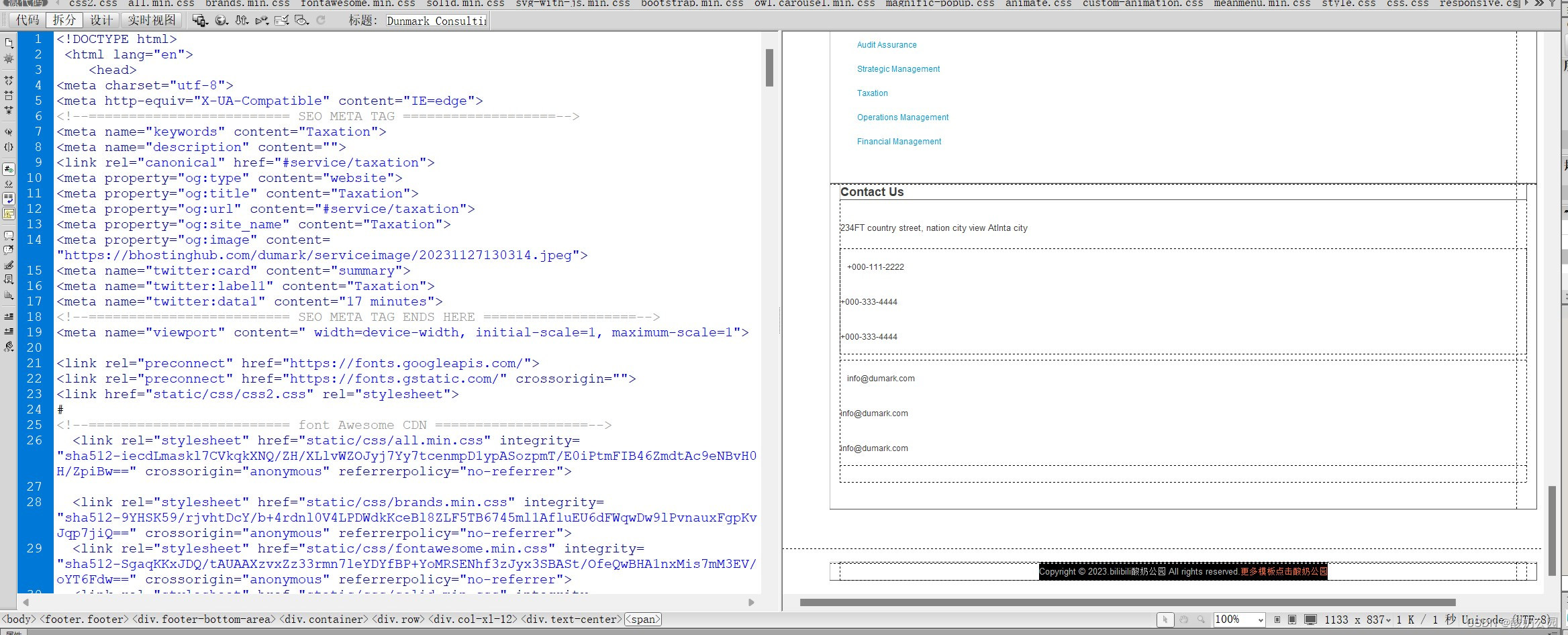Select the mobile size window icon
Image resolution: width=1568 pixels, height=635 pixels.
(1277, 620)
